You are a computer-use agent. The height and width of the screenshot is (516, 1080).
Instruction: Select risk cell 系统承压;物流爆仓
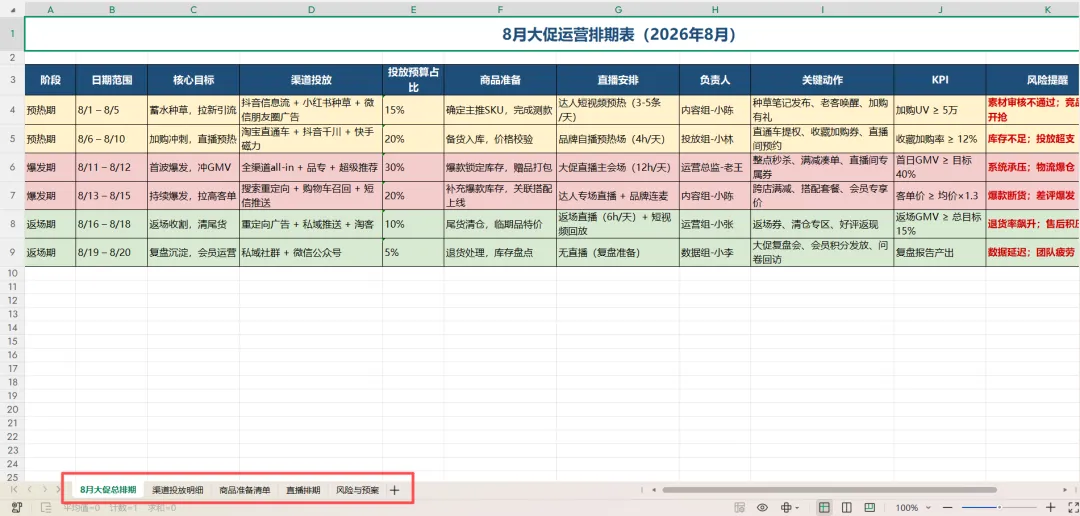(1033, 167)
